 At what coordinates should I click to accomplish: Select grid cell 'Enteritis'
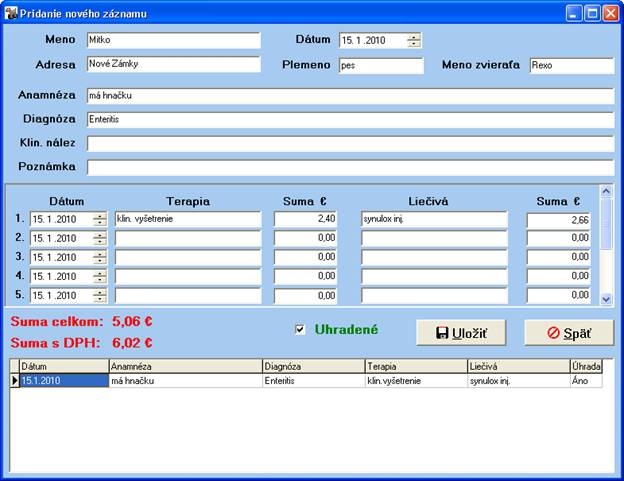coord(314,381)
